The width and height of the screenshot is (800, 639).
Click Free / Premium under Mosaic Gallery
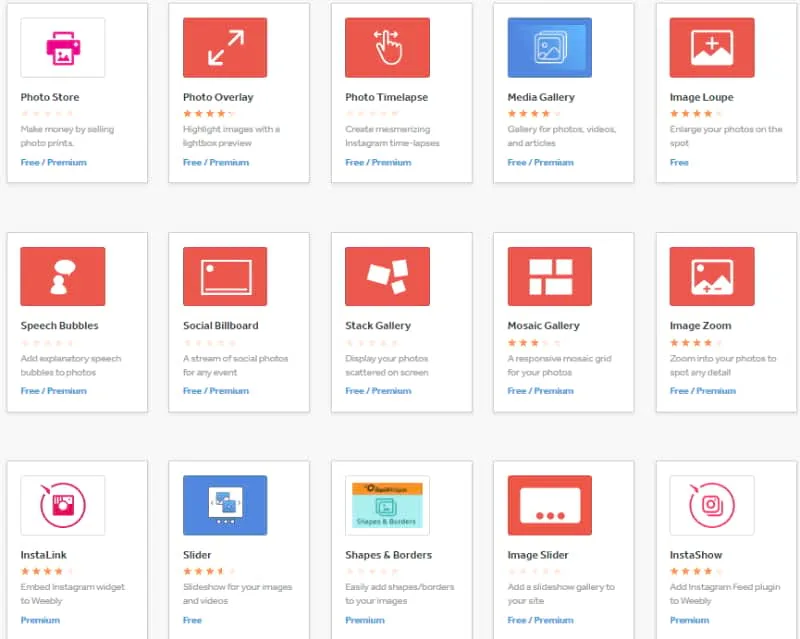540,391
